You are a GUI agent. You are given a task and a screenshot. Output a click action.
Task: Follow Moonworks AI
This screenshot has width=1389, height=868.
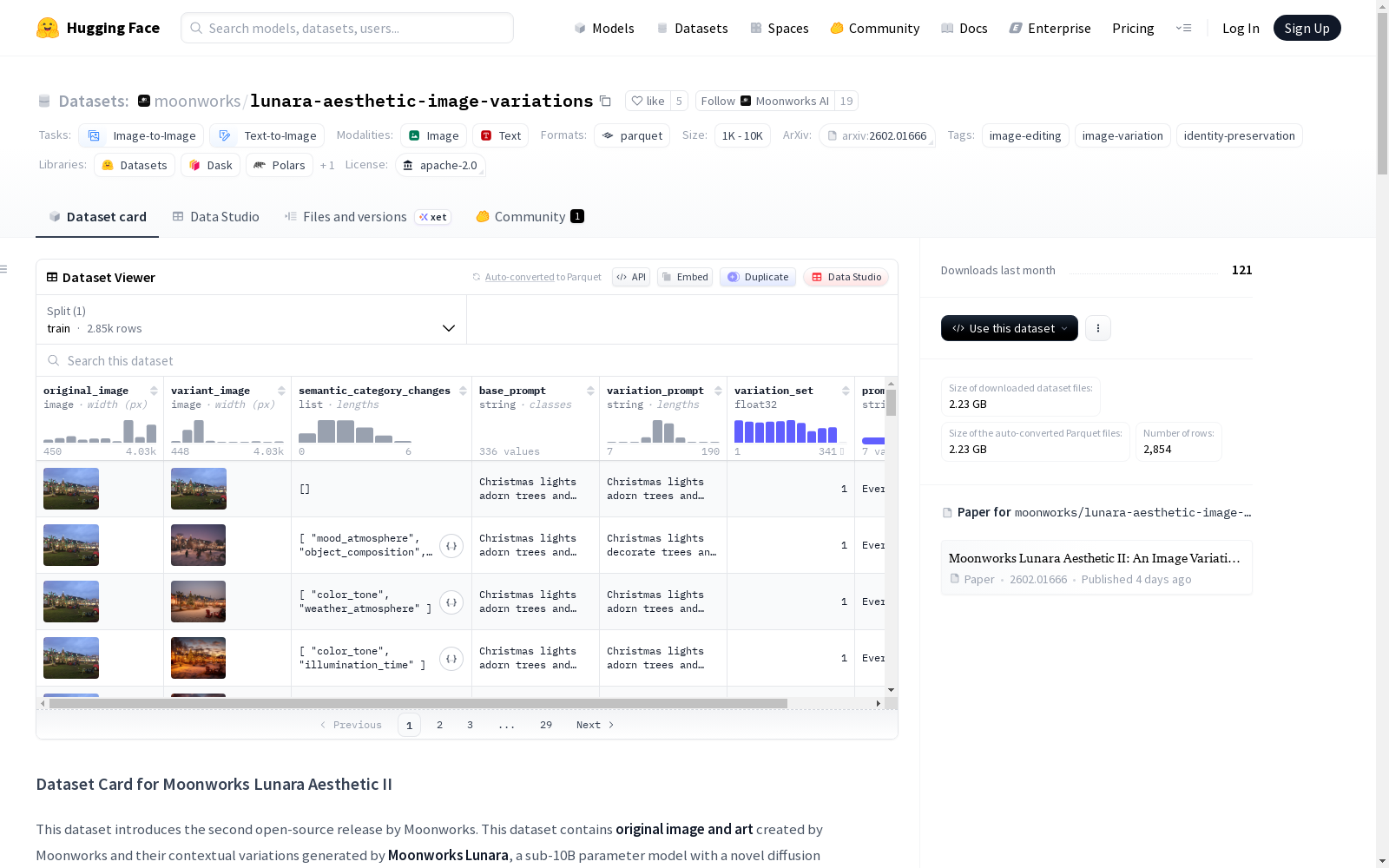tap(765, 101)
